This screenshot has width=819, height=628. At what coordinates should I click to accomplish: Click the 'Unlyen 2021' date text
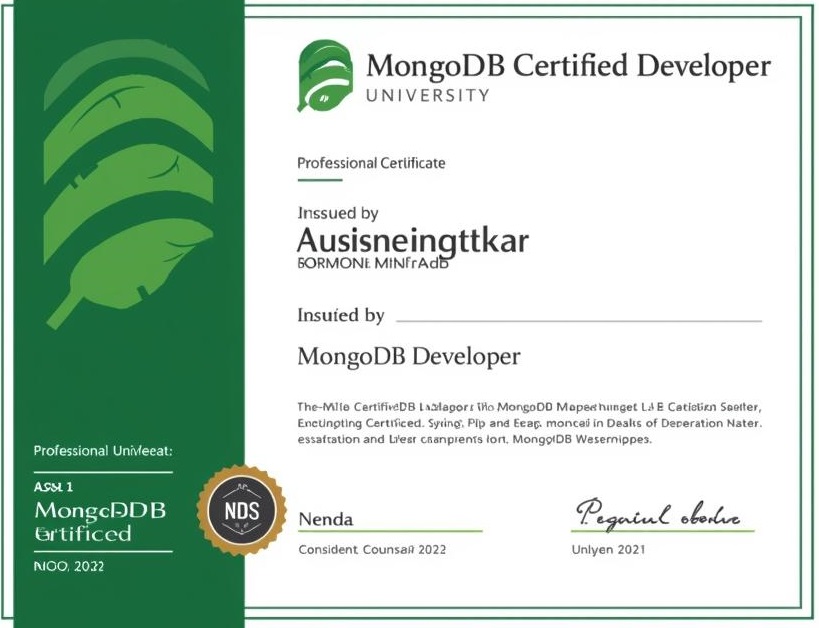point(609,549)
